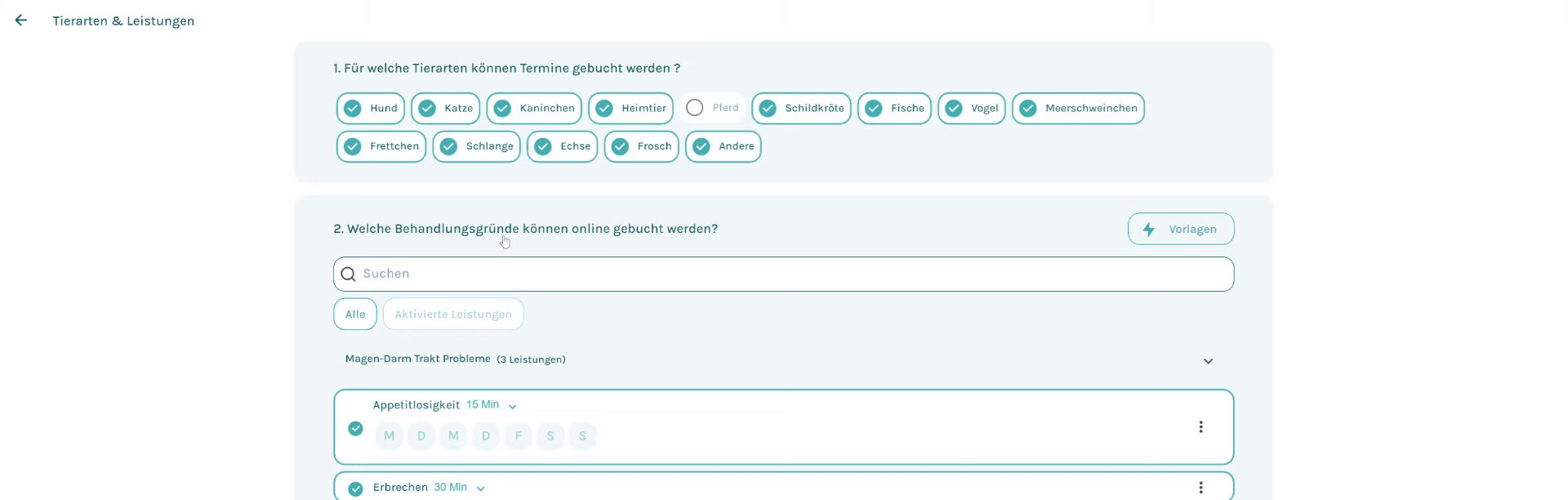This screenshot has height=500, width=1568.
Task: Click the Suchen search field
Action: click(784, 275)
